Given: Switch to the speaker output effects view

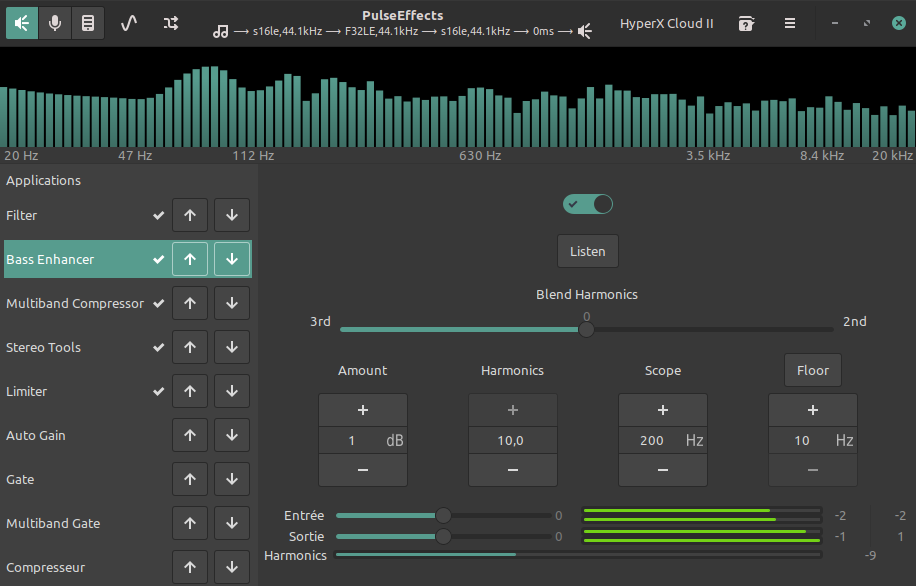Looking at the screenshot, I should click(22, 23).
